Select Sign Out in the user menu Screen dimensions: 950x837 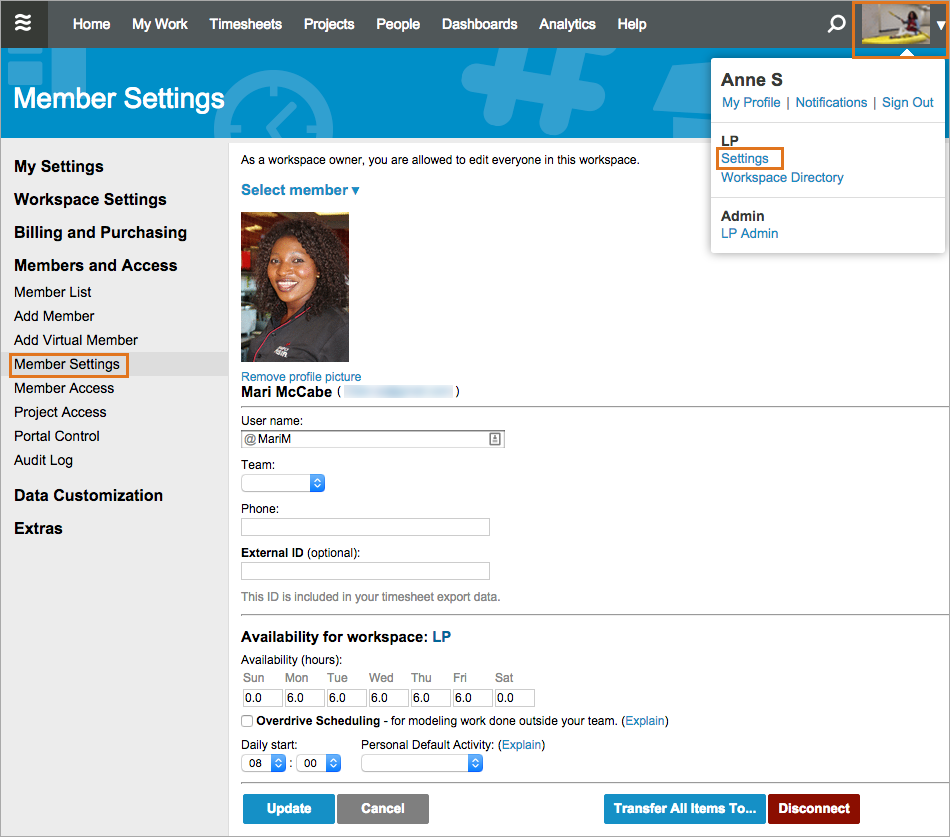tap(907, 103)
